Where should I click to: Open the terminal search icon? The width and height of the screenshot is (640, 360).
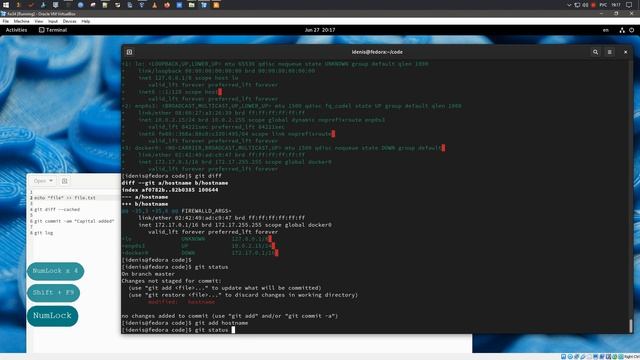coord(595,52)
